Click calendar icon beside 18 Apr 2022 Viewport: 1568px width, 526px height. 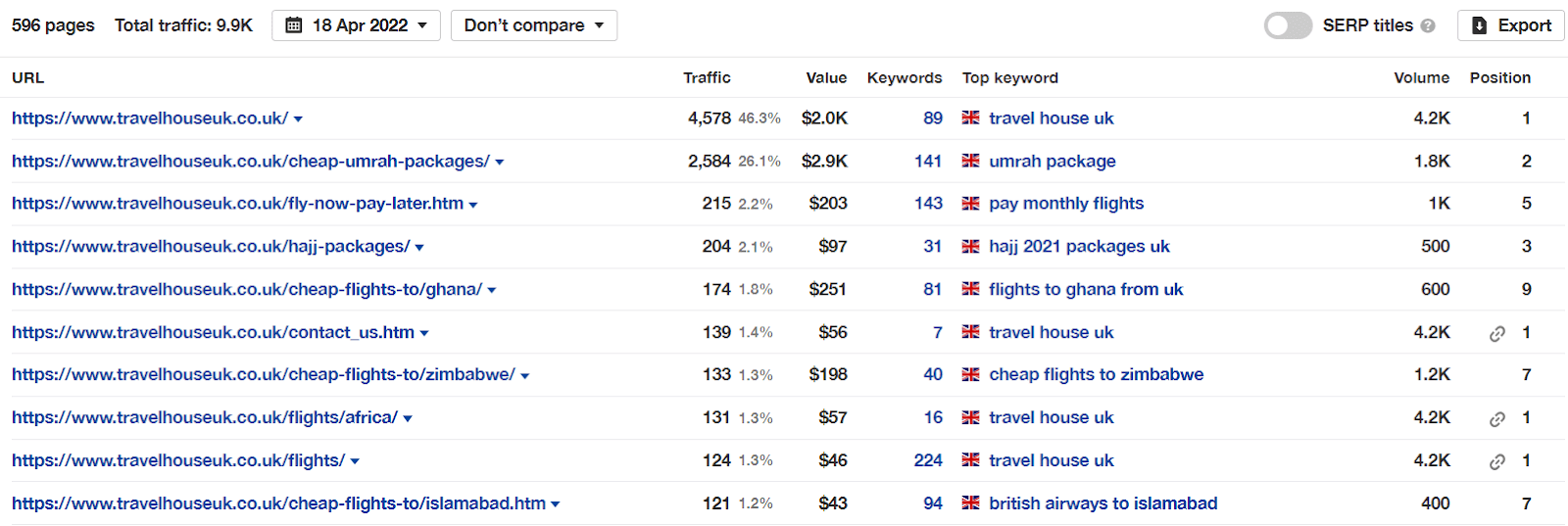pos(293,25)
